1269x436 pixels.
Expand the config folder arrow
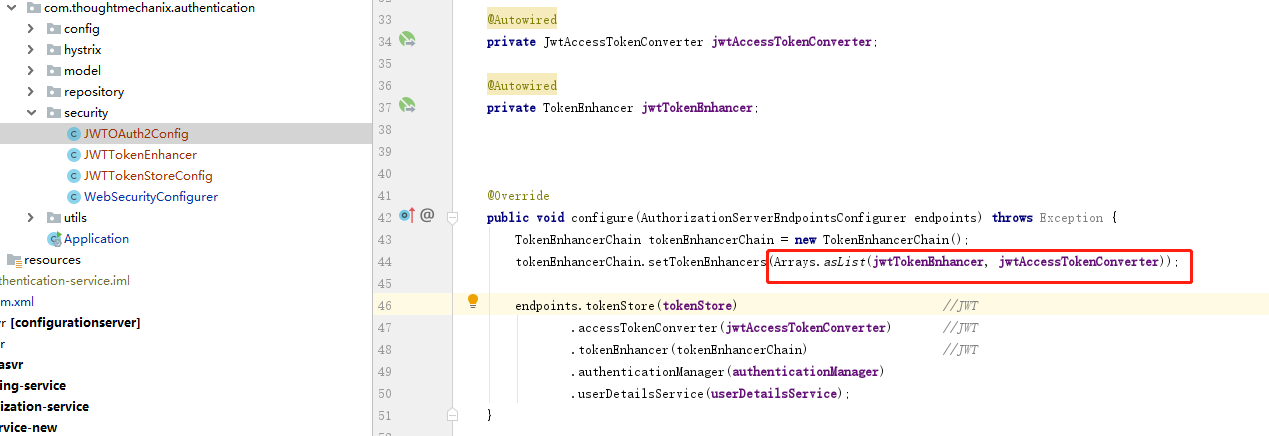point(31,29)
